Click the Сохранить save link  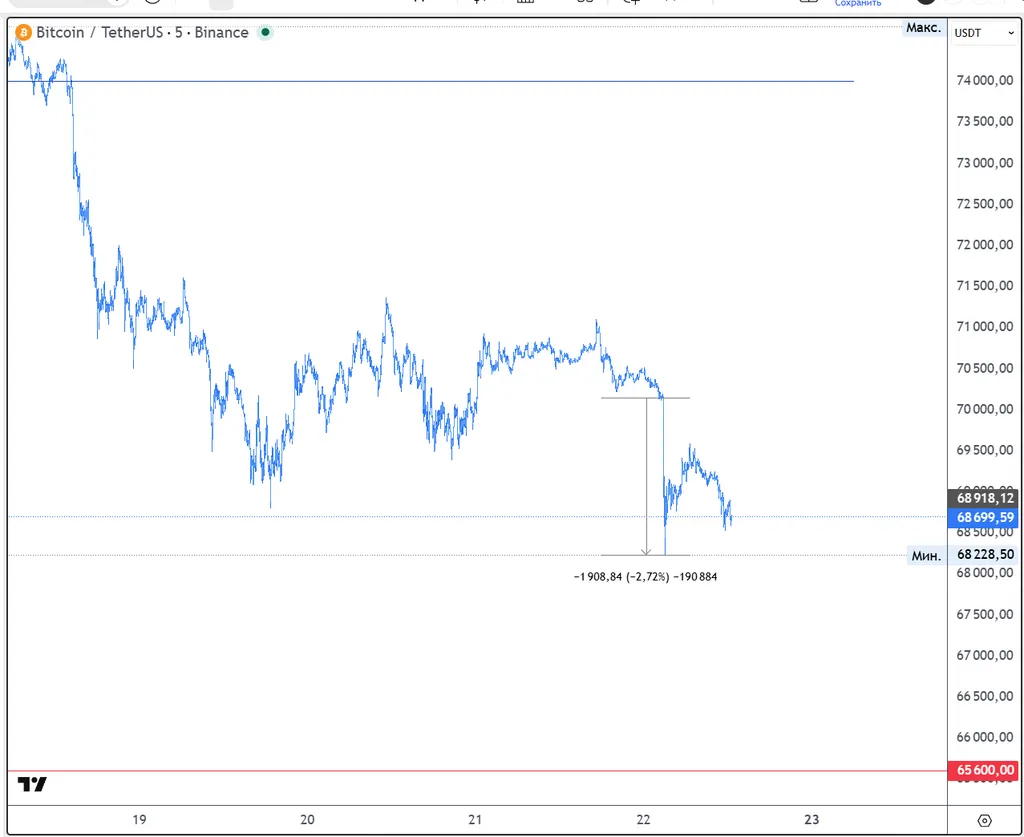(857, 4)
